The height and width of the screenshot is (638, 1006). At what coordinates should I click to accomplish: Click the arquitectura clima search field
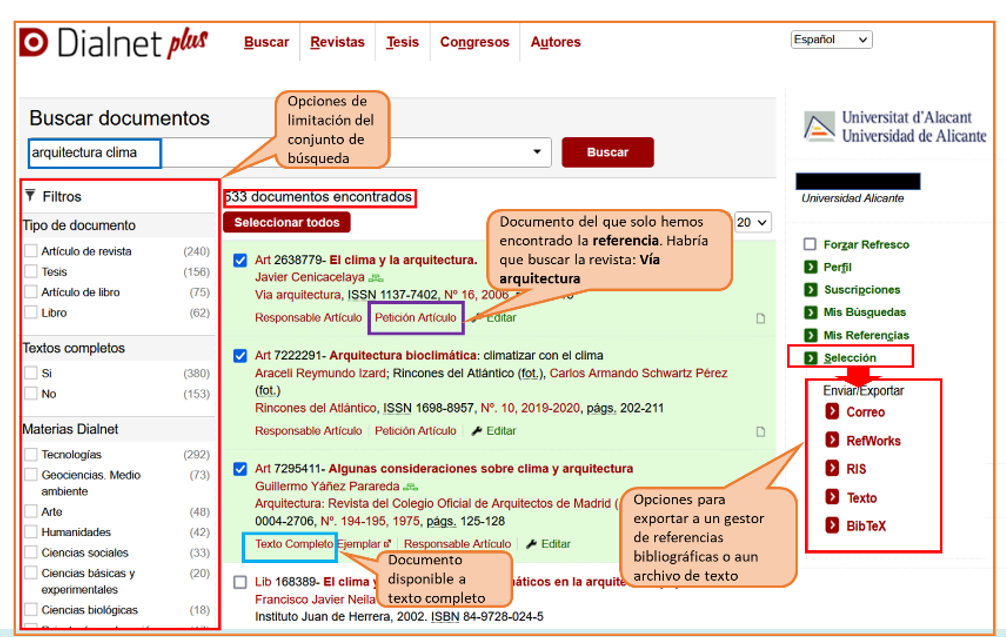click(94, 153)
